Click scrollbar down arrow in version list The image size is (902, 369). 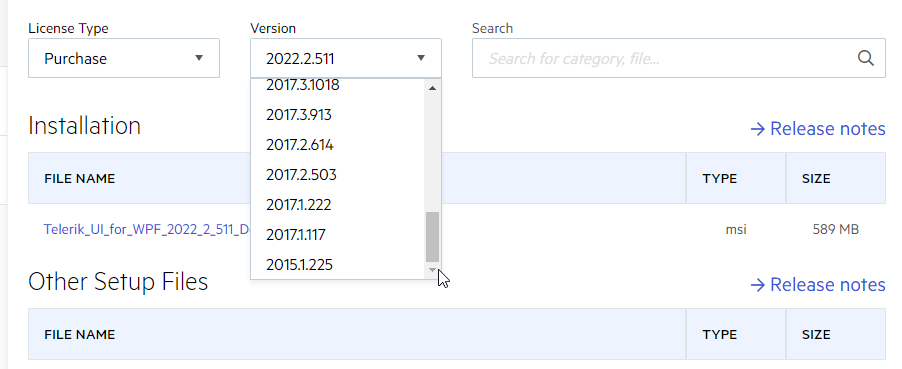(x=433, y=269)
